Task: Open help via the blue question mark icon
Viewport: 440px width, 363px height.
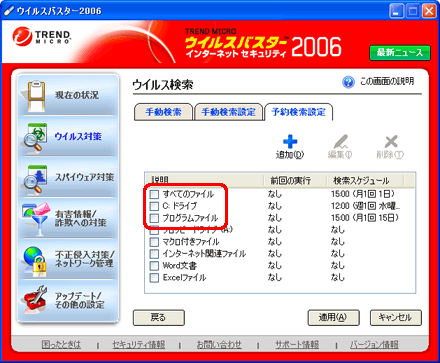Action: [348, 82]
